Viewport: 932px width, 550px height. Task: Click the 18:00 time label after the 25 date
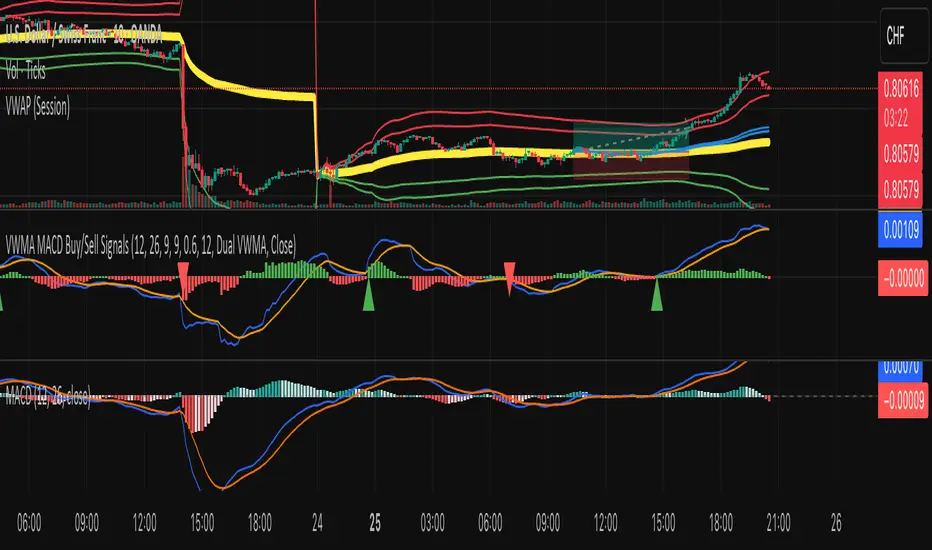[721, 523]
